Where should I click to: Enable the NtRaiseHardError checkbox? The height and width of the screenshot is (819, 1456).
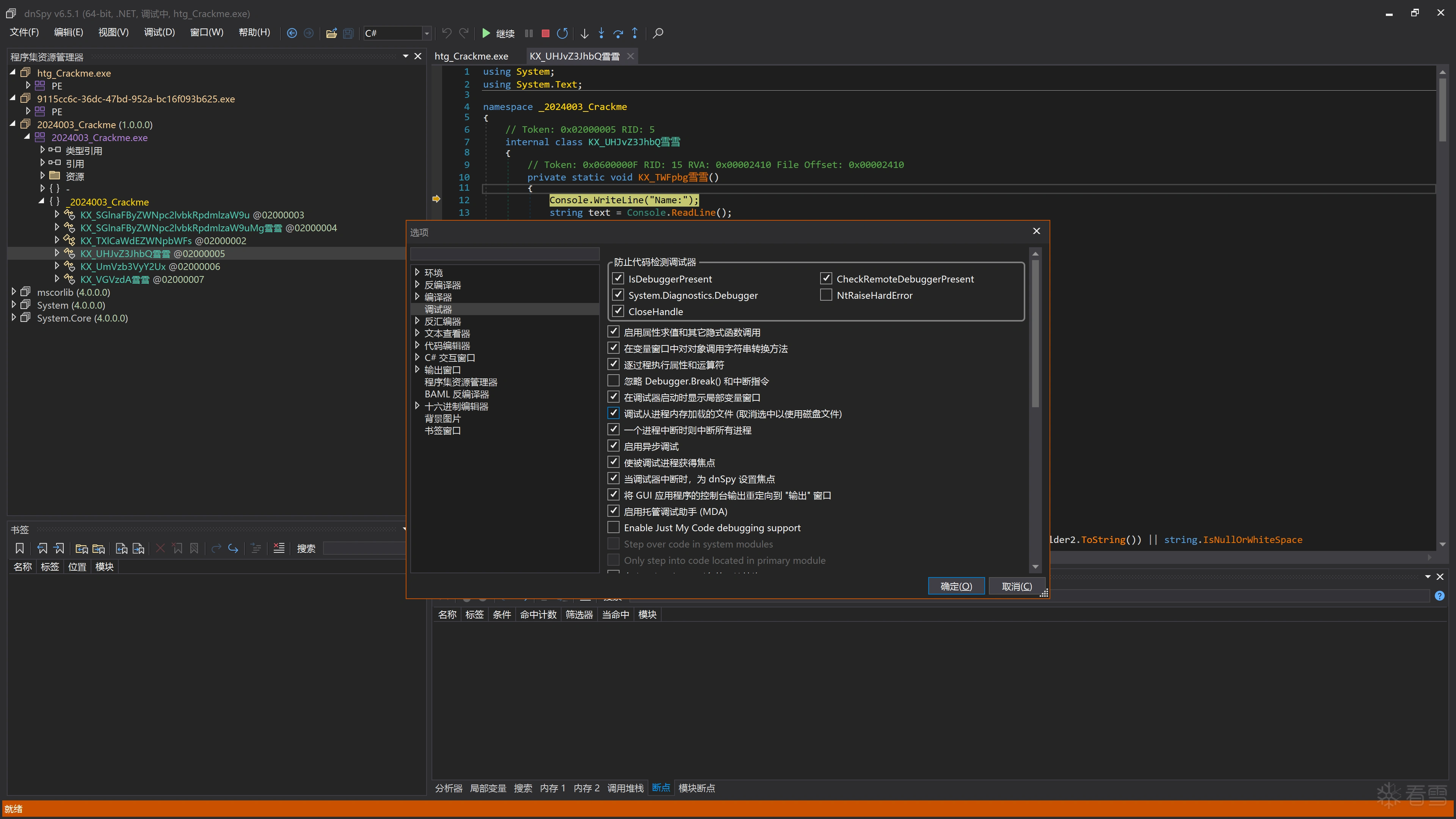826,295
